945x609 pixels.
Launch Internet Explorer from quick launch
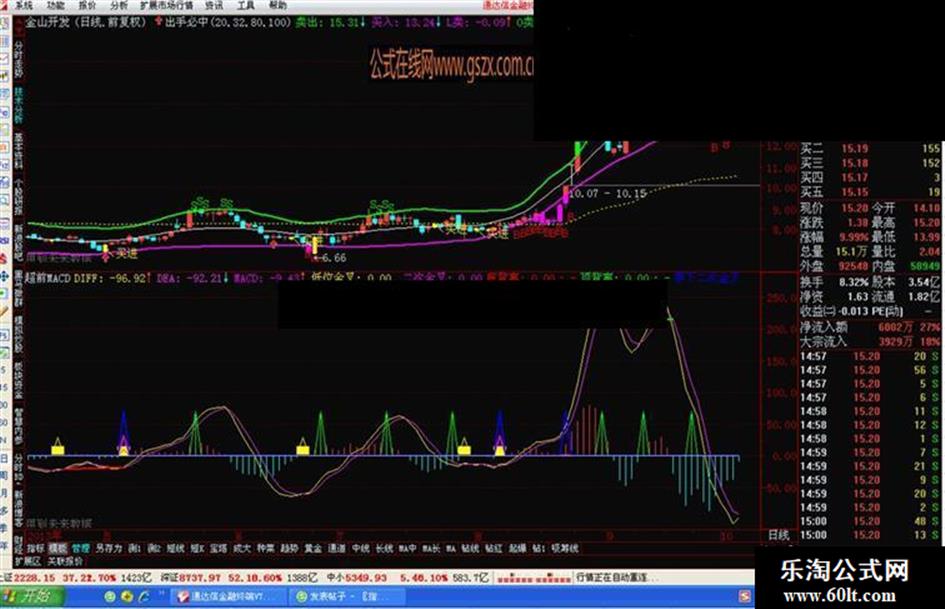pos(143,597)
